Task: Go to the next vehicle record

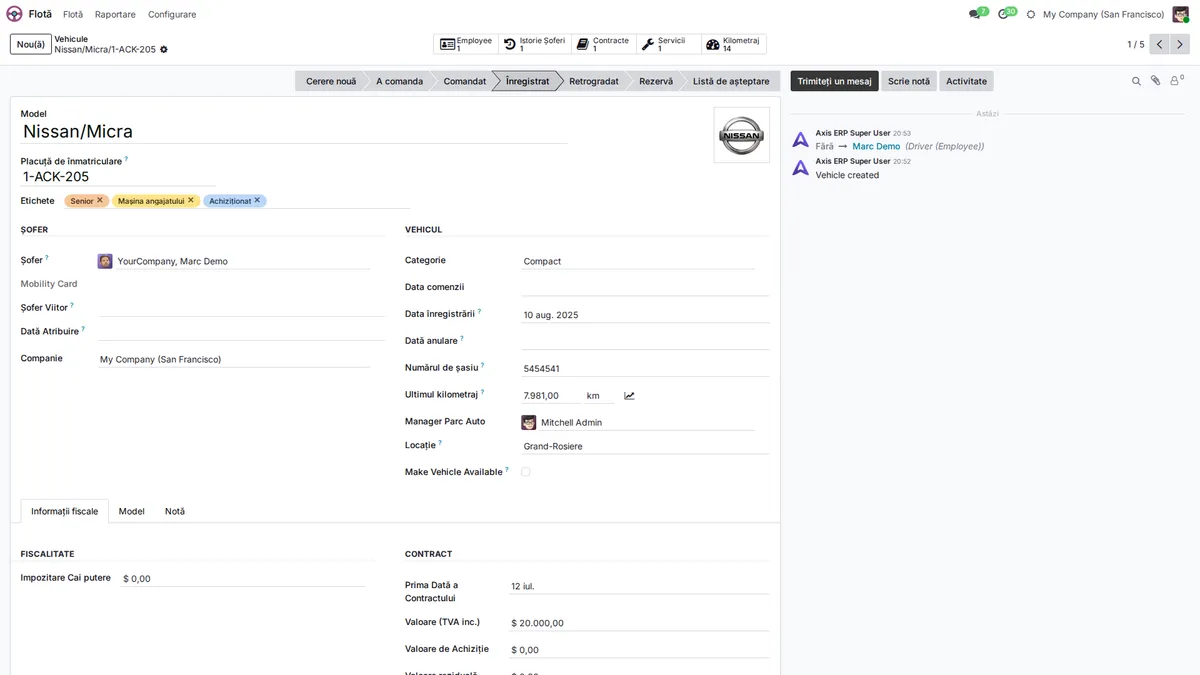Action: click(x=1180, y=44)
